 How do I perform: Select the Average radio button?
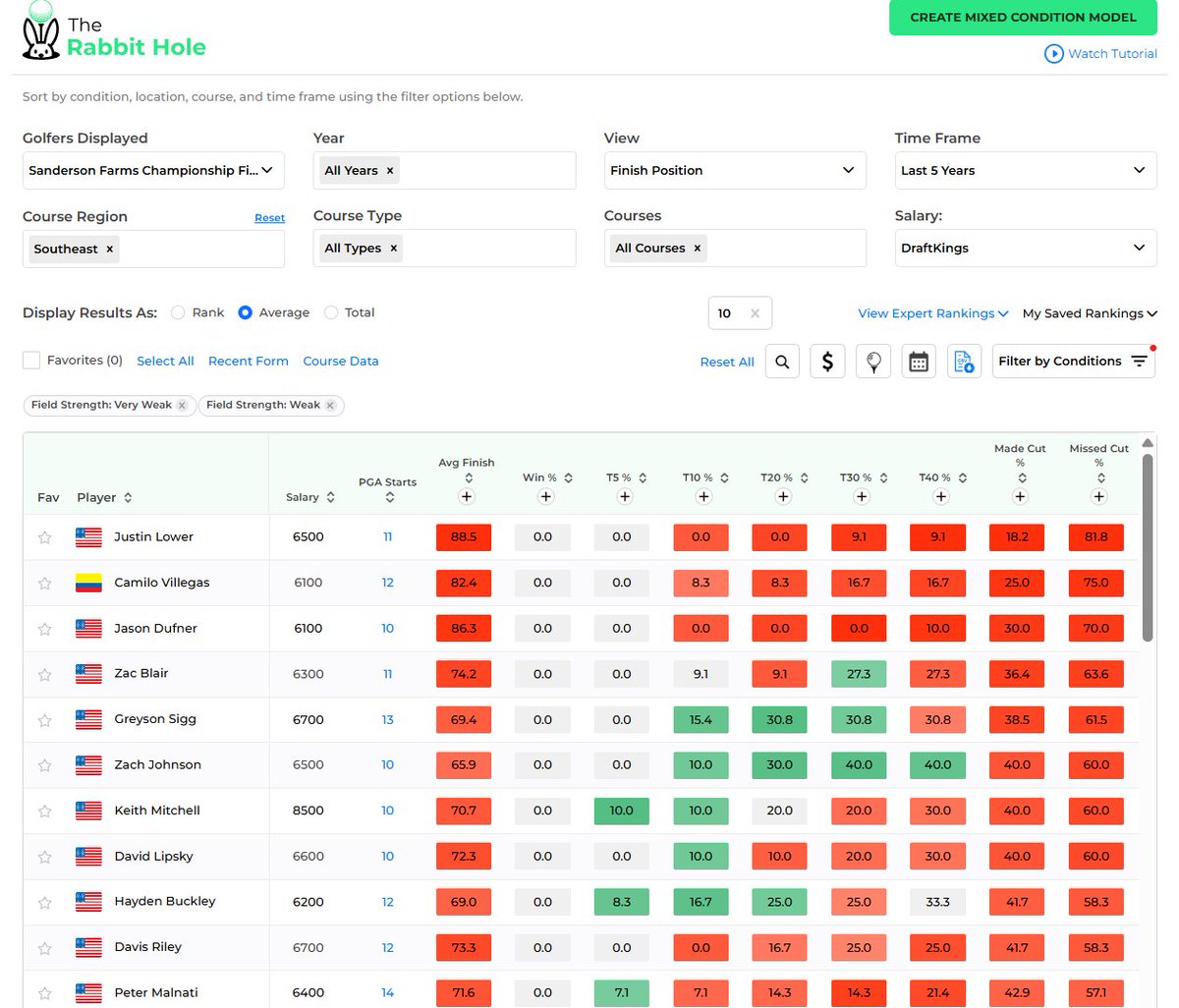(245, 312)
